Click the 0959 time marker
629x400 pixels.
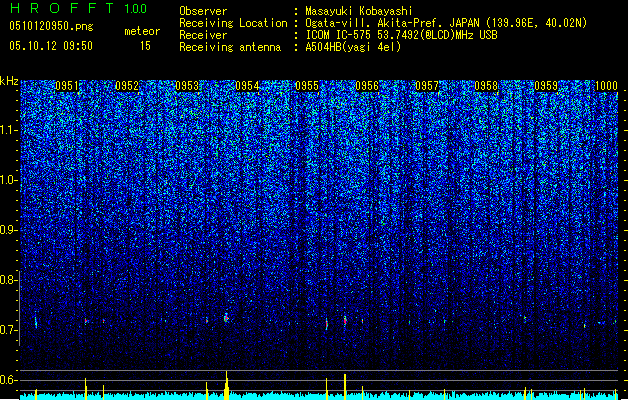546,85
